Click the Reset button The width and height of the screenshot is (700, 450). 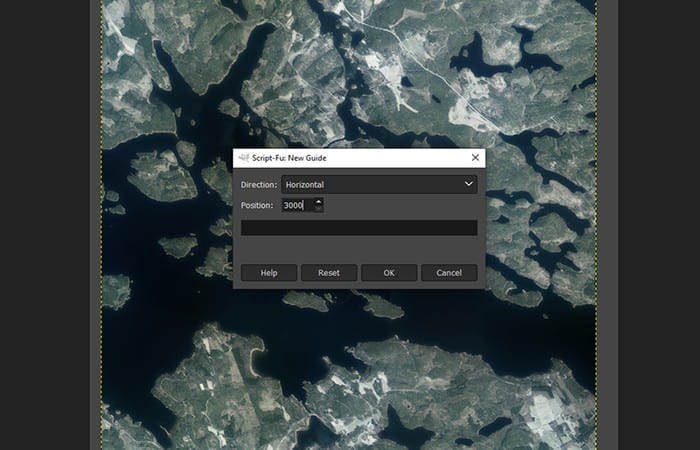click(x=329, y=273)
